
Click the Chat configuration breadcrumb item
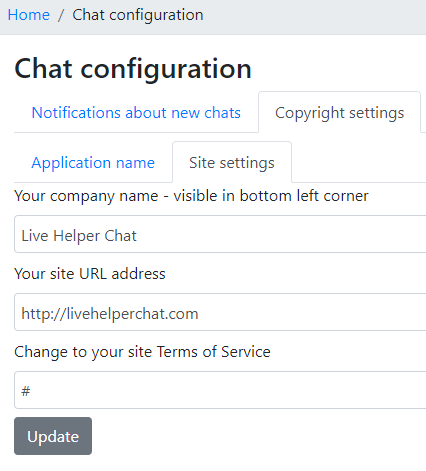coord(138,15)
